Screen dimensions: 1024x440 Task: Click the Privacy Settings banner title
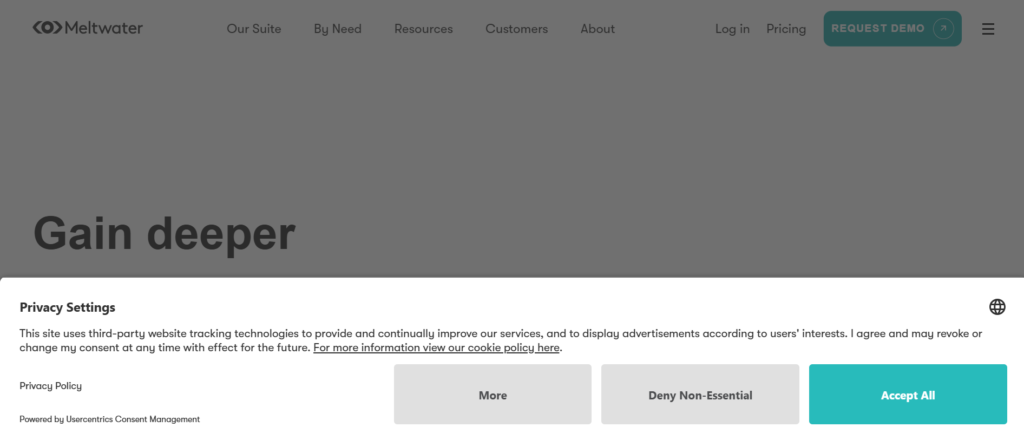tap(67, 307)
